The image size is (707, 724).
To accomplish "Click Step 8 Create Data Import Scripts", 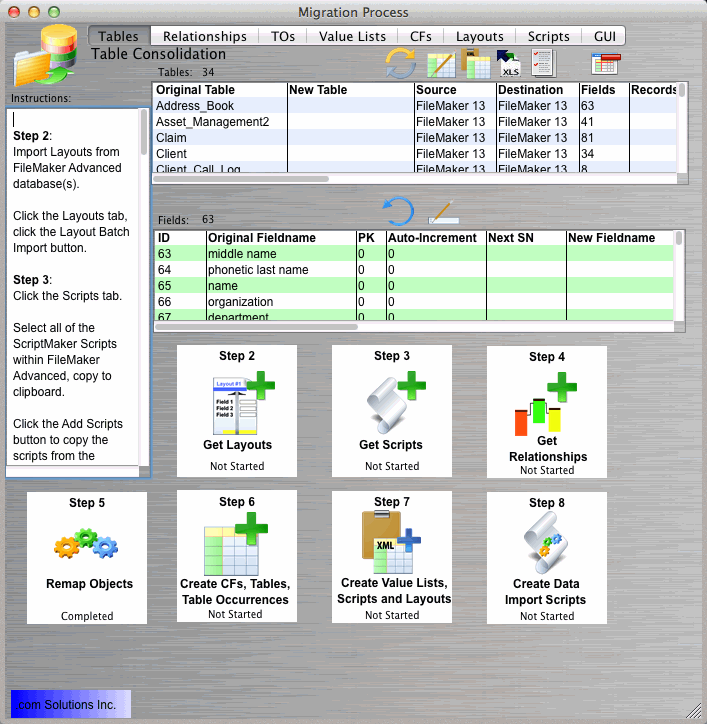I will (546, 545).
